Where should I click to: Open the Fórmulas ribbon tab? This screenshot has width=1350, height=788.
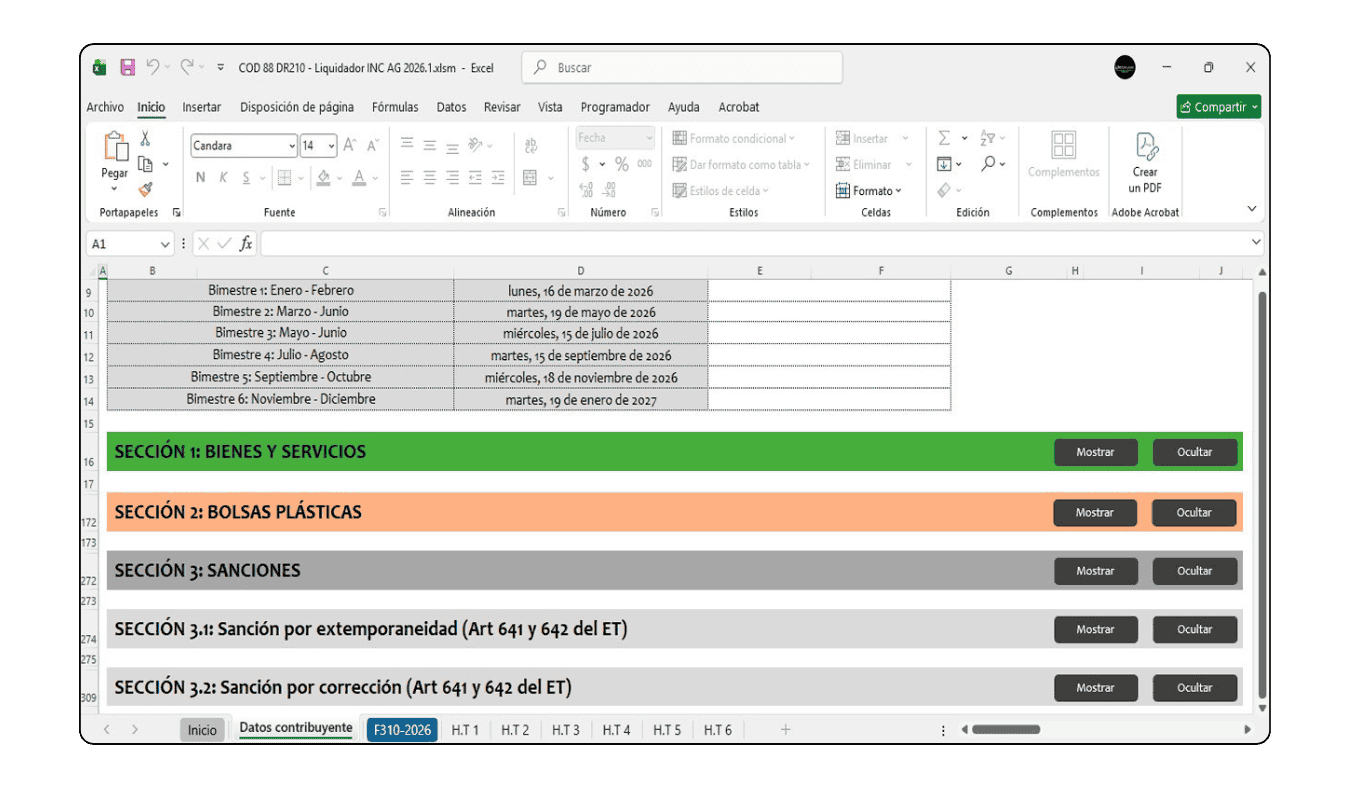tap(394, 107)
